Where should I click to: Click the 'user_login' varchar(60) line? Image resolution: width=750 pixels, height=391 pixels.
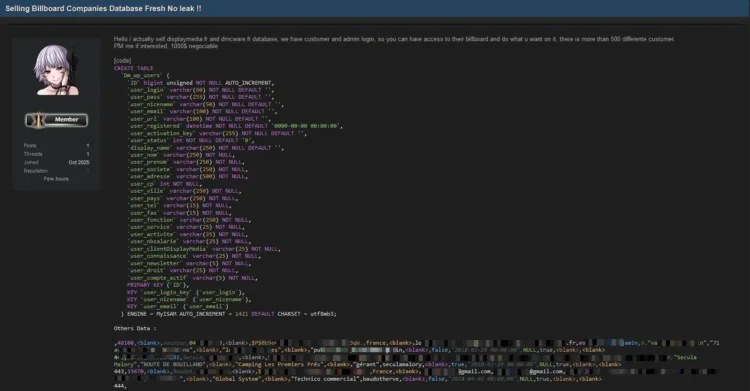coord(200,90)
